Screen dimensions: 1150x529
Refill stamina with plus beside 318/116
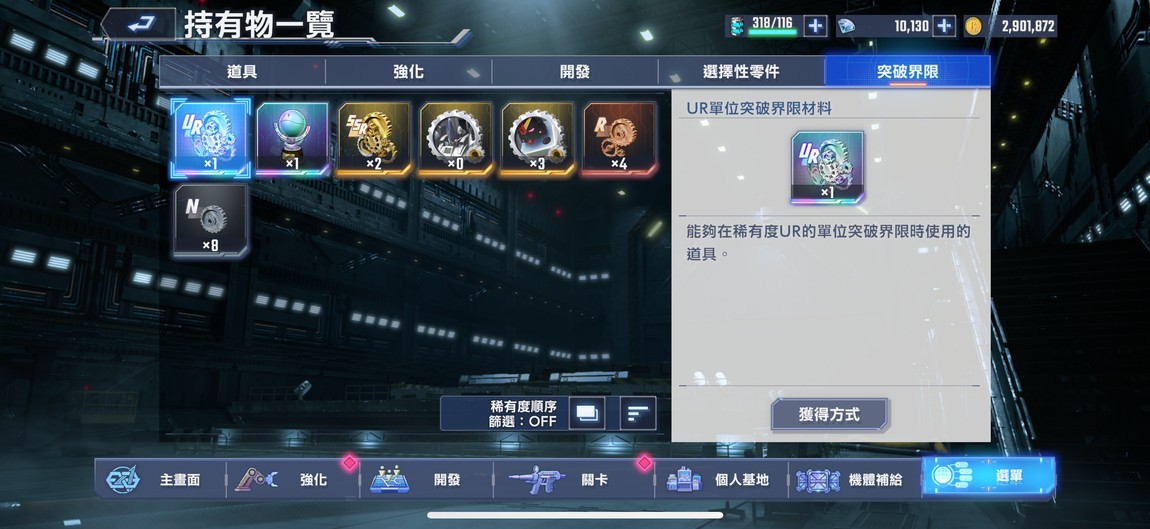[815, 26]
